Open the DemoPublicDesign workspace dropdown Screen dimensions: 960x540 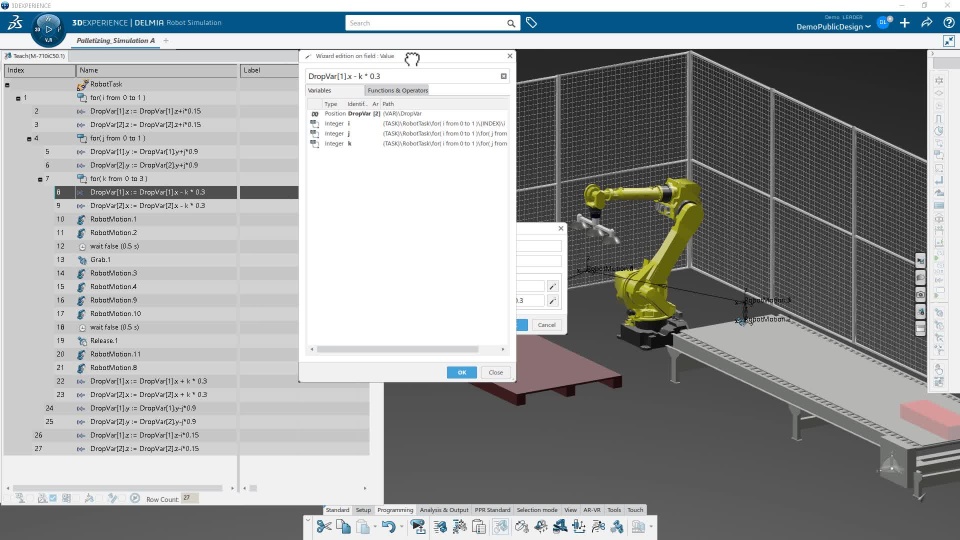(833, 27)
